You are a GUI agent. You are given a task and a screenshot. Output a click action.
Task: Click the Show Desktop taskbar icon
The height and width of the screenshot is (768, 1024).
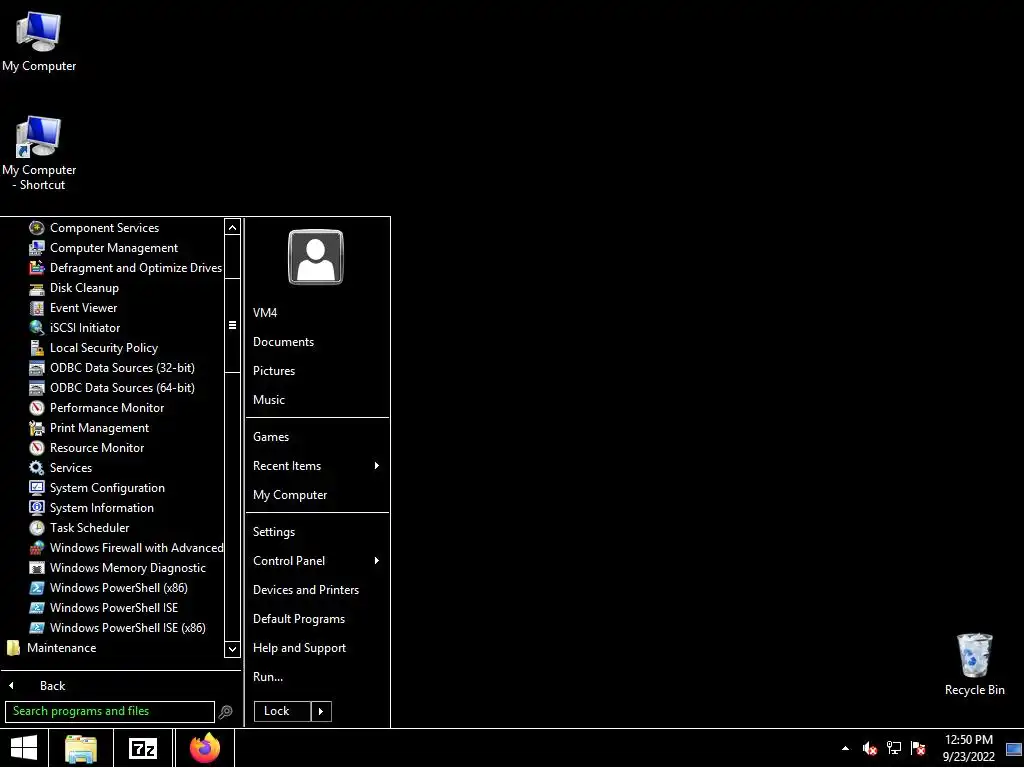[1014, 749]
